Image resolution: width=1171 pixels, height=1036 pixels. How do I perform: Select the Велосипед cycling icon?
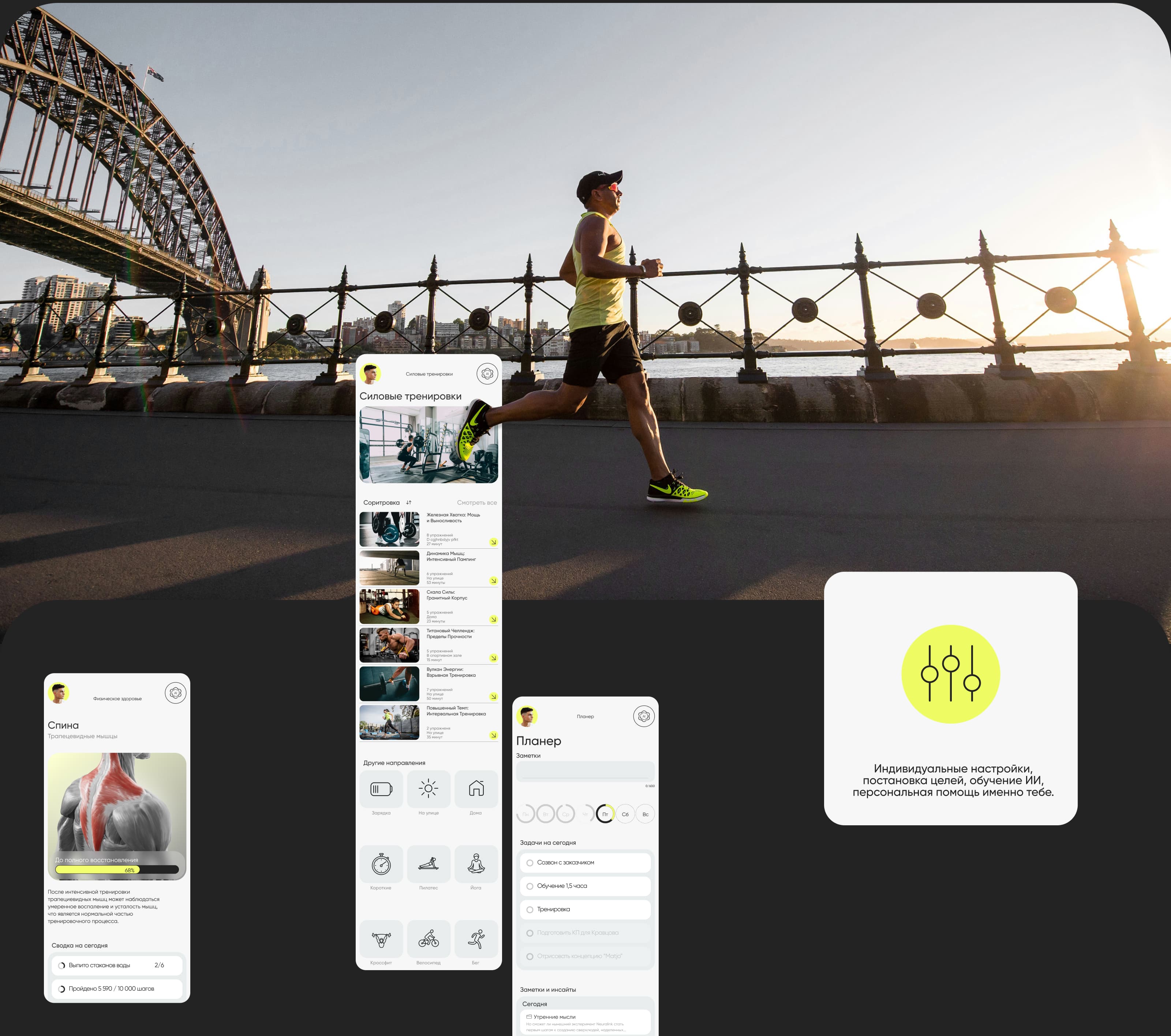click(429, 939)
